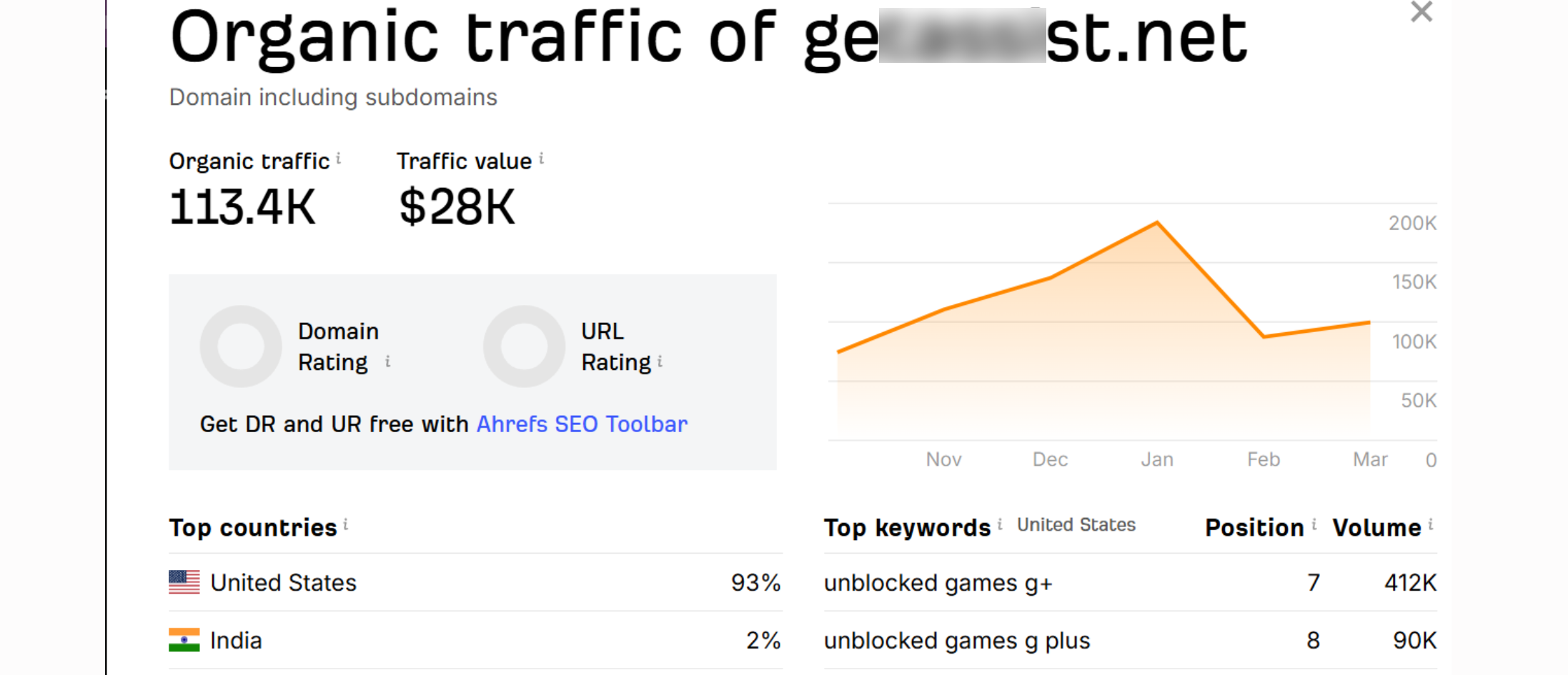
Task: Open the Ahrefs SEO Toolbar link
Action: [582, 424]
